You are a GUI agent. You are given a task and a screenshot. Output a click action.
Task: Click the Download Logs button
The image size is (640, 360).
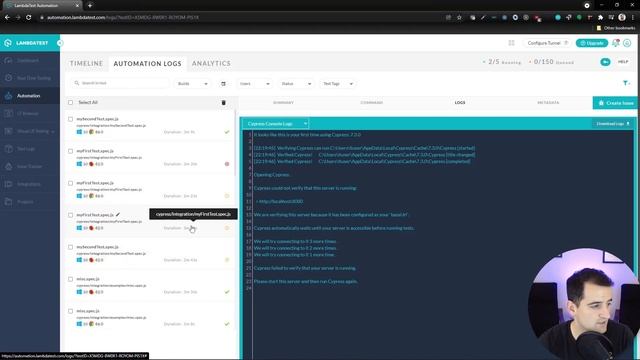[613, 124]
